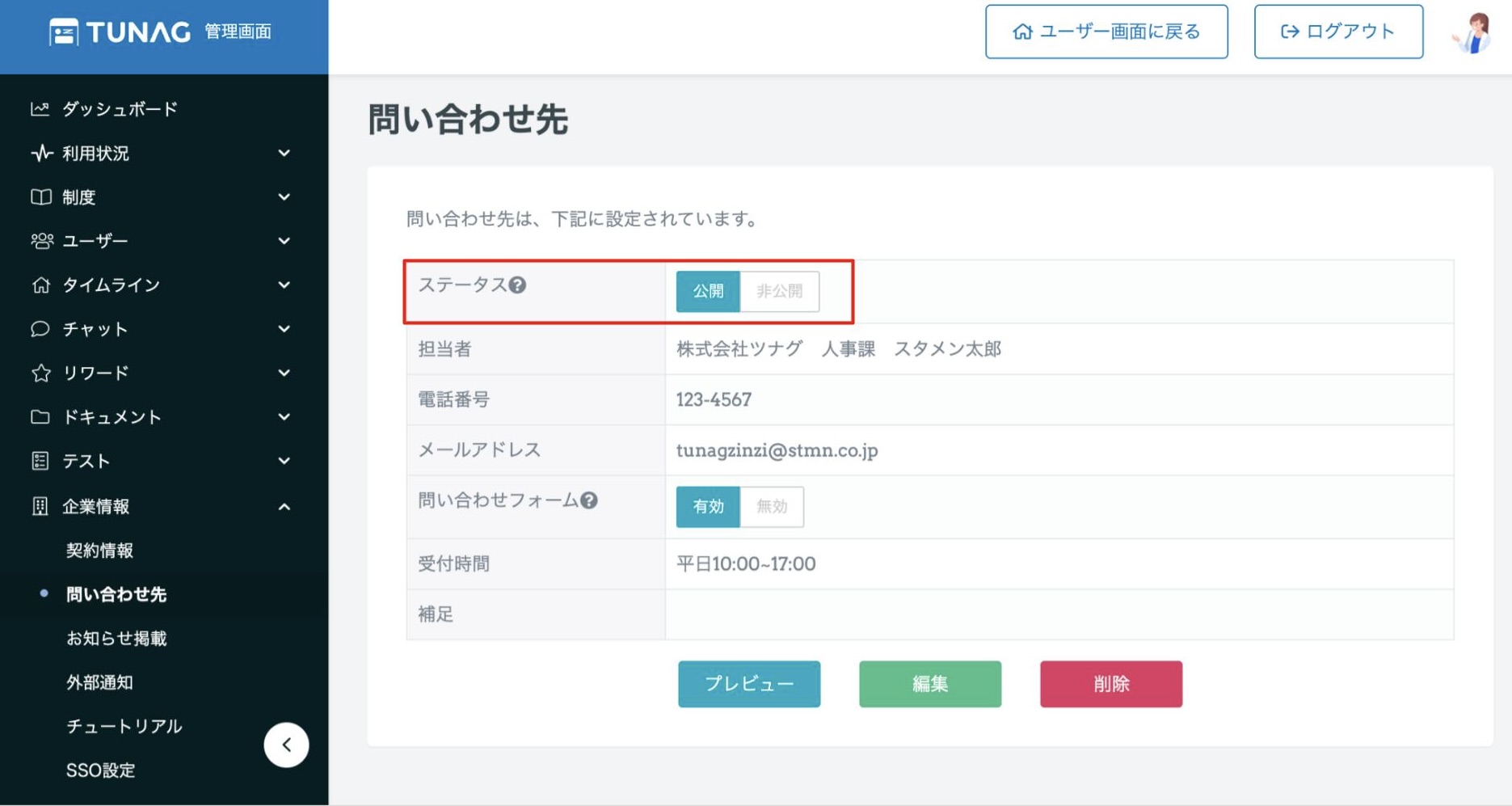This screenshot has height=806, width=1512.
Task: Expand the 利用状況 chevron
Action: tap(284, 153)
